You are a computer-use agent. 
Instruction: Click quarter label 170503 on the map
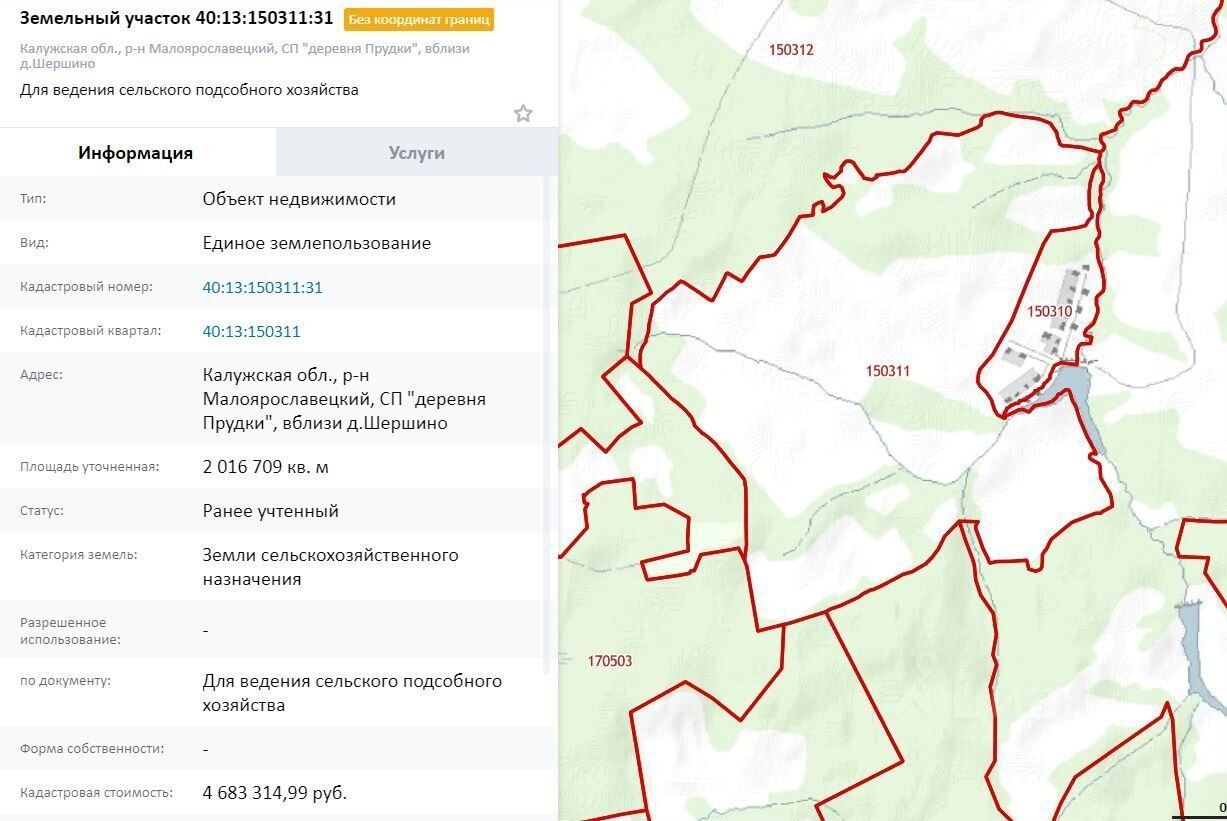tap(610, 661)
